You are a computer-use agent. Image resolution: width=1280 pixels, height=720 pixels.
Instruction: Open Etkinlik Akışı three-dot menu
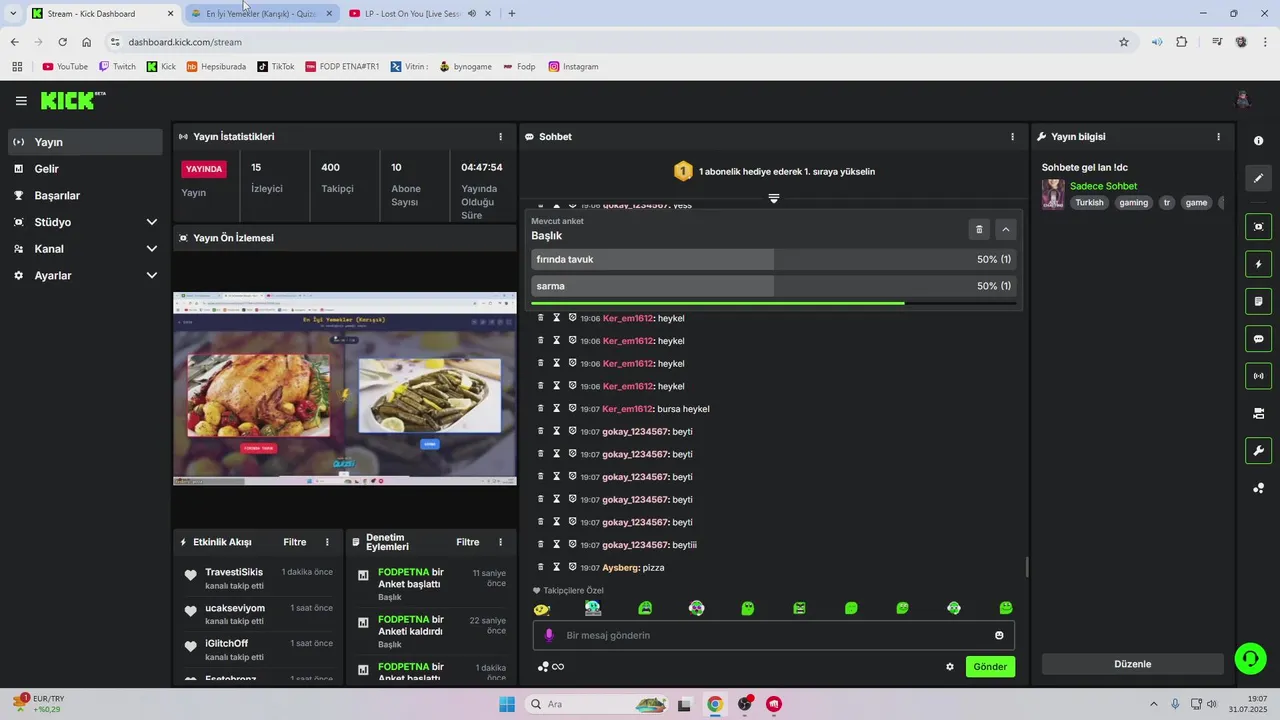[x=327, y=542]
